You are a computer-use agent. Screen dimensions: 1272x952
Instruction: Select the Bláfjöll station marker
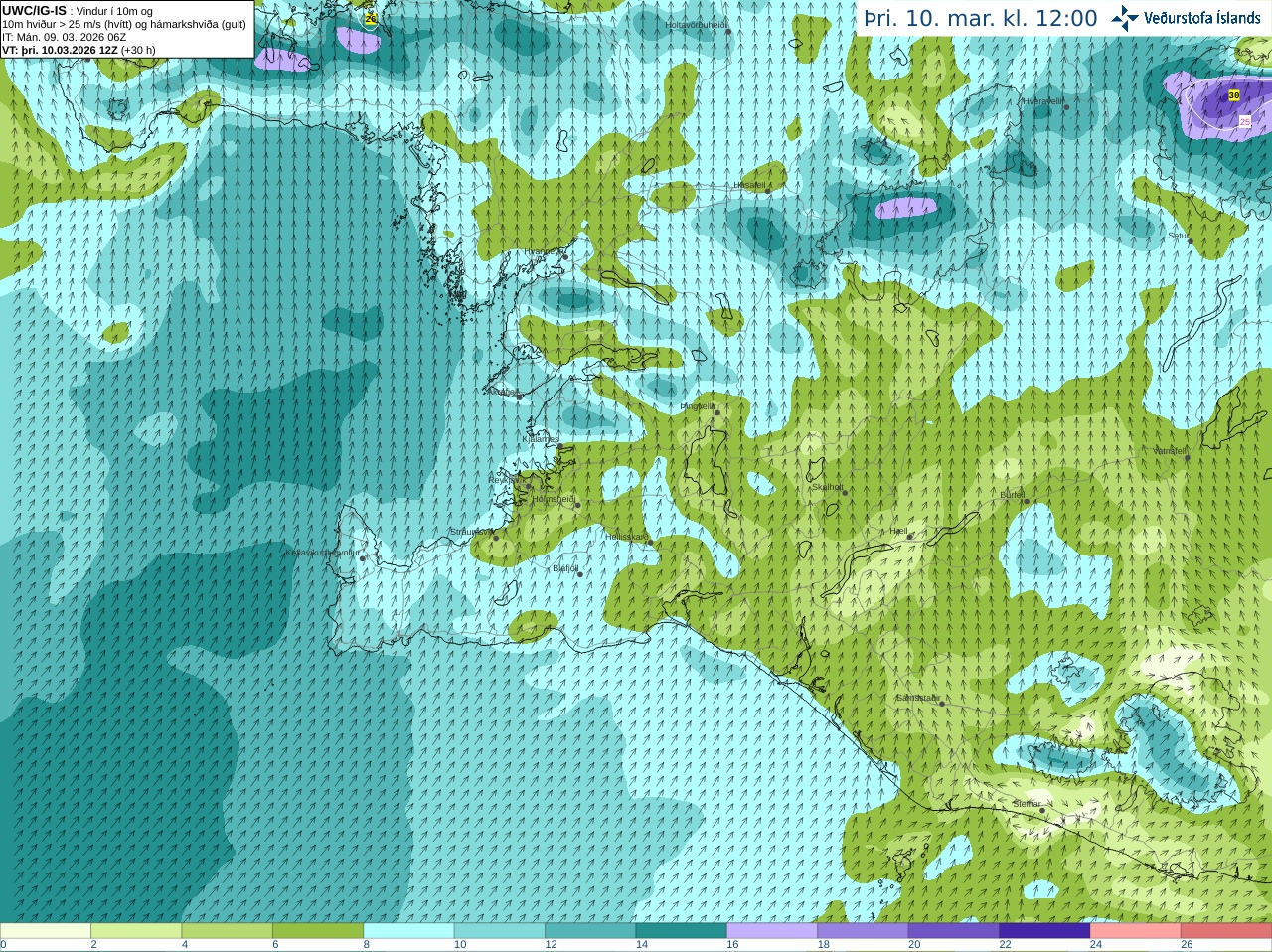point(580,574)
